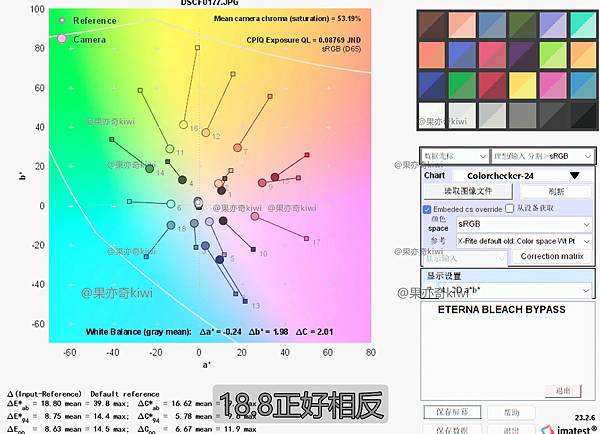The image size is (600, 434).
Task: Click camera circle point 10 on plot
Action: (223, 220)
